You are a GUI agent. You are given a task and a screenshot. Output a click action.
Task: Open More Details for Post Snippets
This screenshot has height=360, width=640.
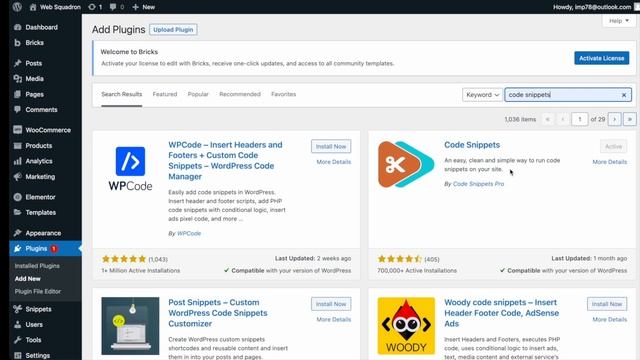click(334, 320)
